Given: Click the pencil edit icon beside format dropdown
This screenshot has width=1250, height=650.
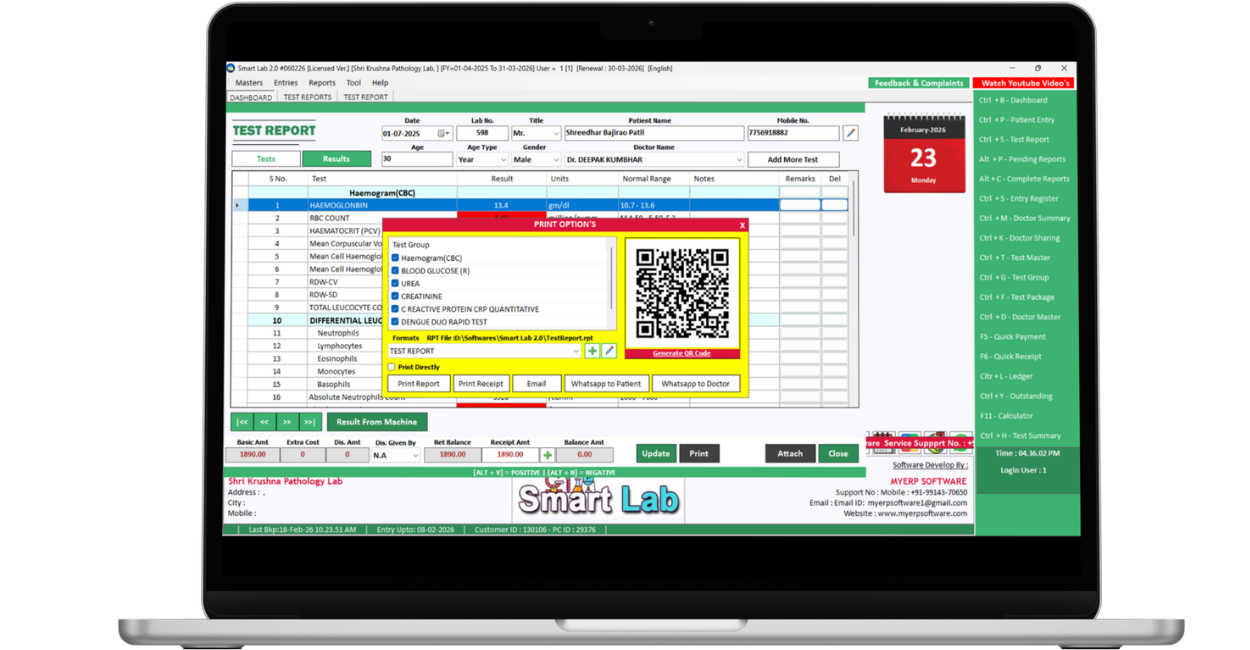Looking at the screenshot, I should [609, 351].
